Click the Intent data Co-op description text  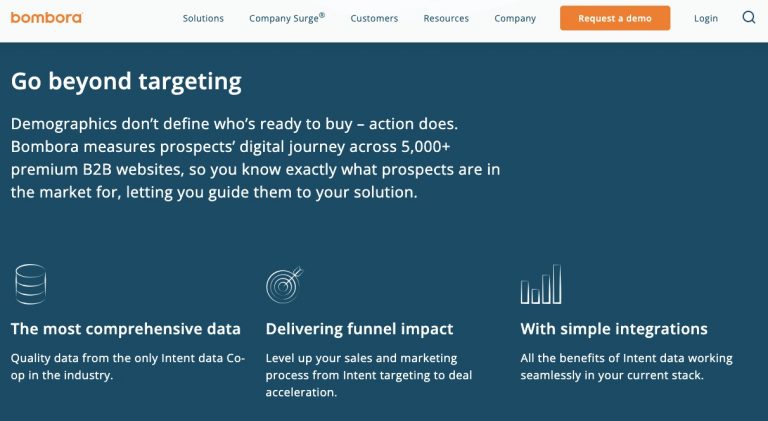point(128,367)
